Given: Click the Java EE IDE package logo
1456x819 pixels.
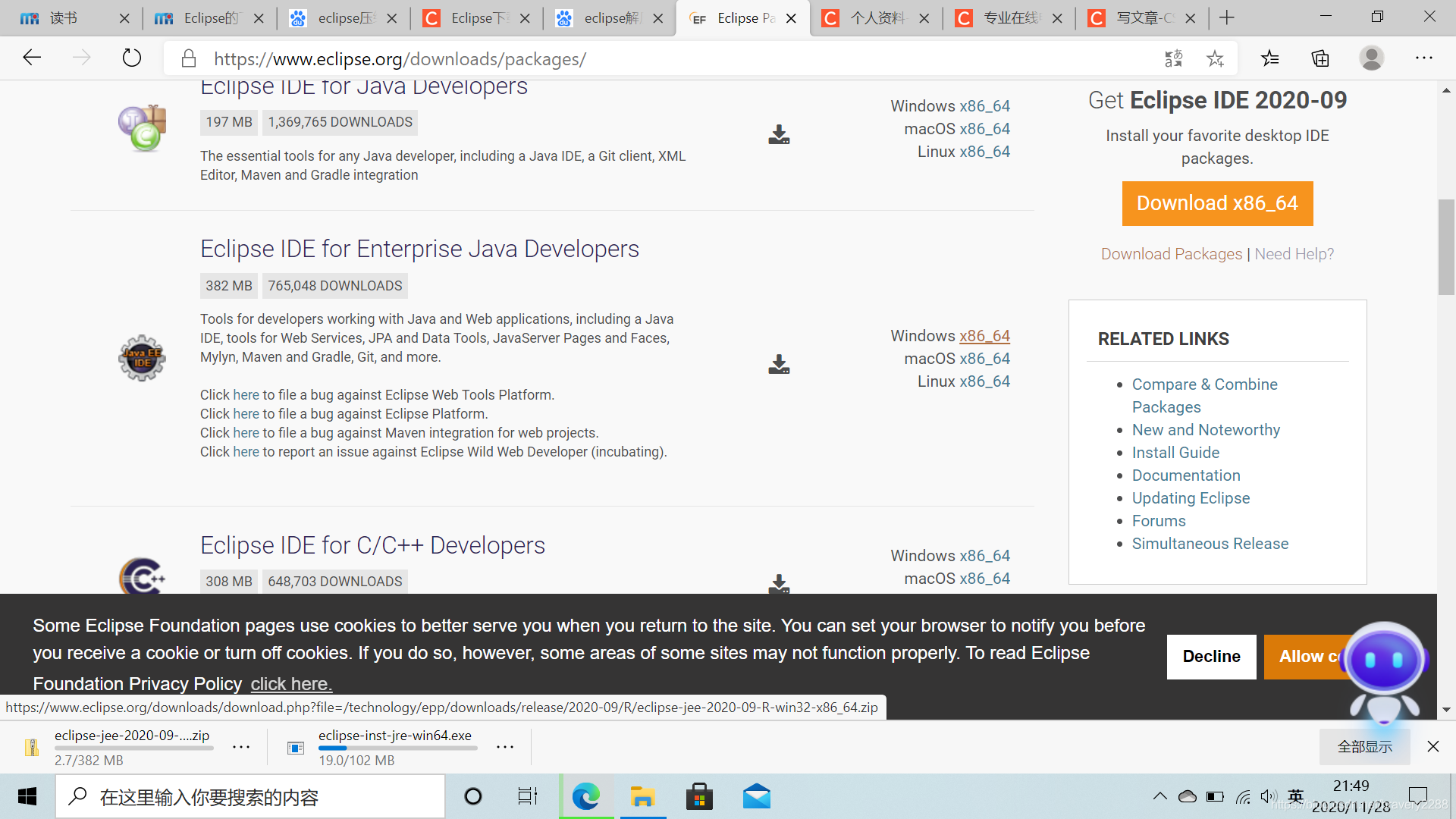Looking at the screenshot, I should (x=142, y=358).
